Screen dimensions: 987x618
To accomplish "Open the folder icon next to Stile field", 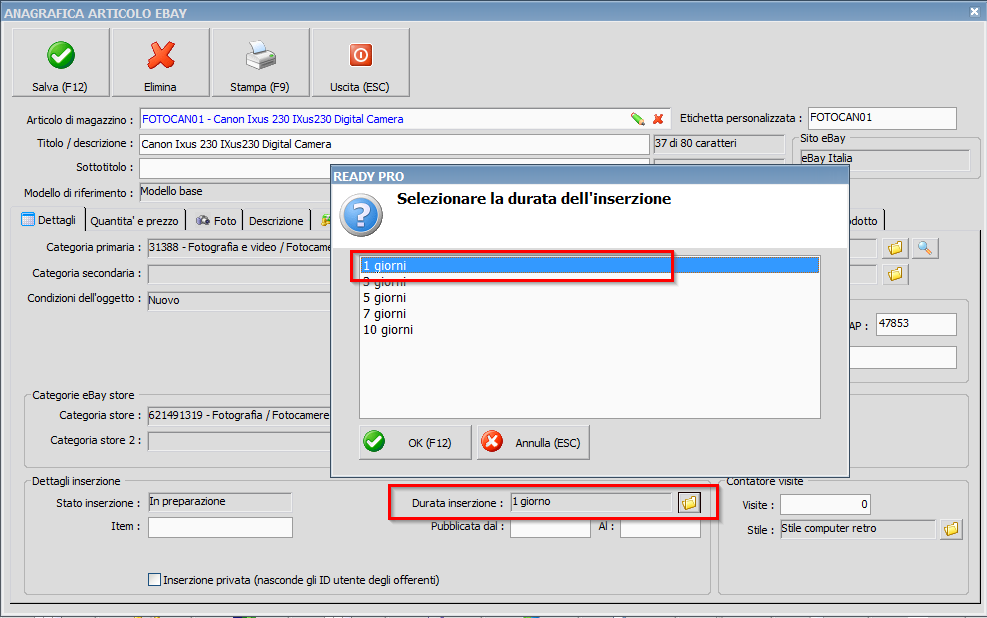I will point(951,529).
